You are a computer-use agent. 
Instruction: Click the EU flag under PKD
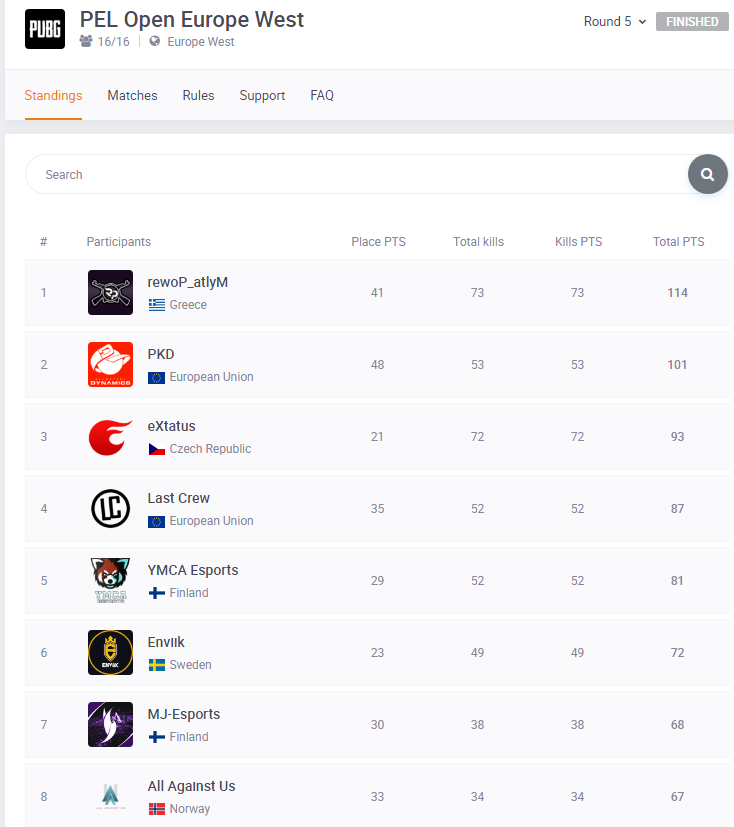tap(157, 378)
